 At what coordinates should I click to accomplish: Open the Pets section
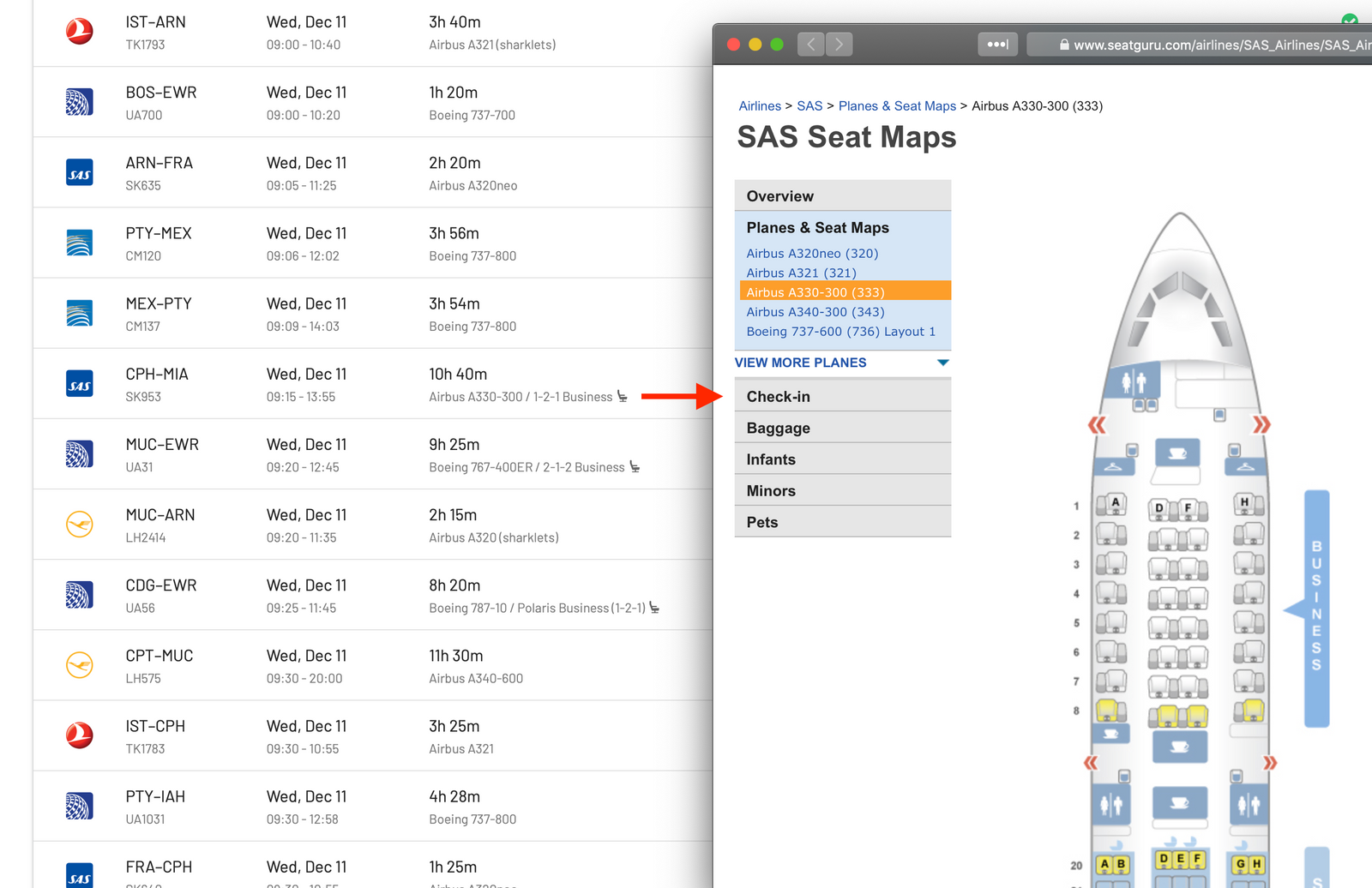pos(843,522)
